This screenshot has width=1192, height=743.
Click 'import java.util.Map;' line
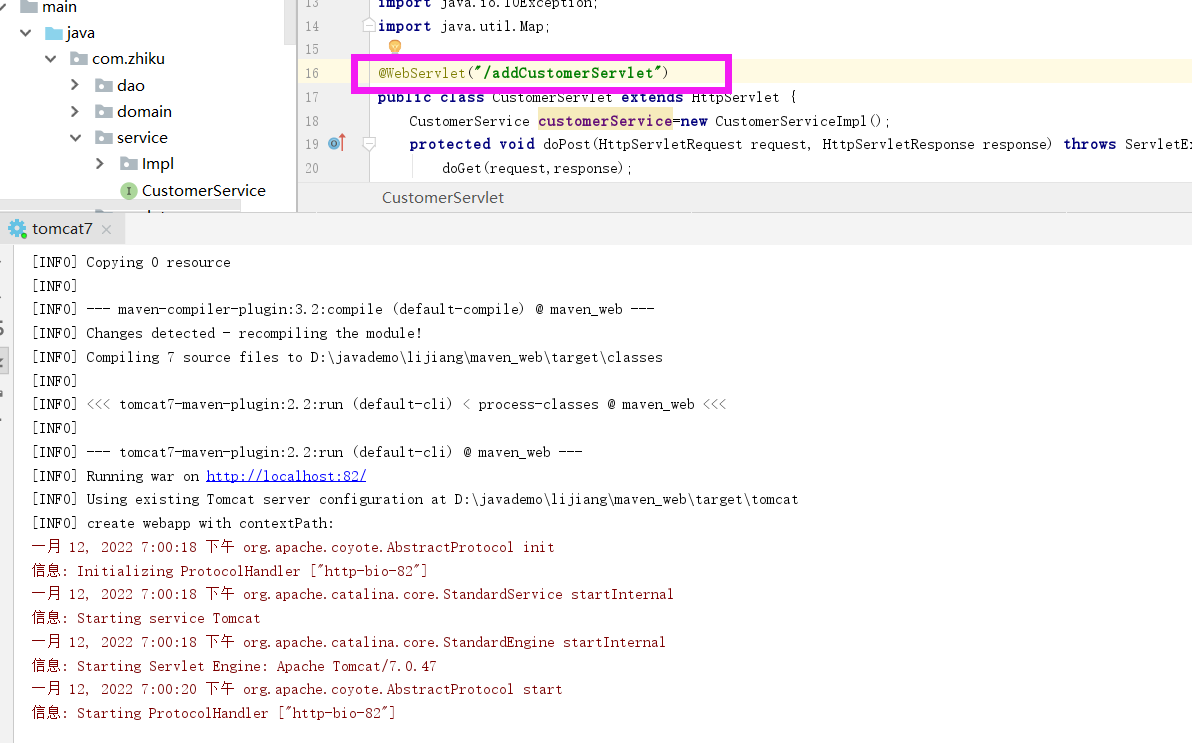464,27
